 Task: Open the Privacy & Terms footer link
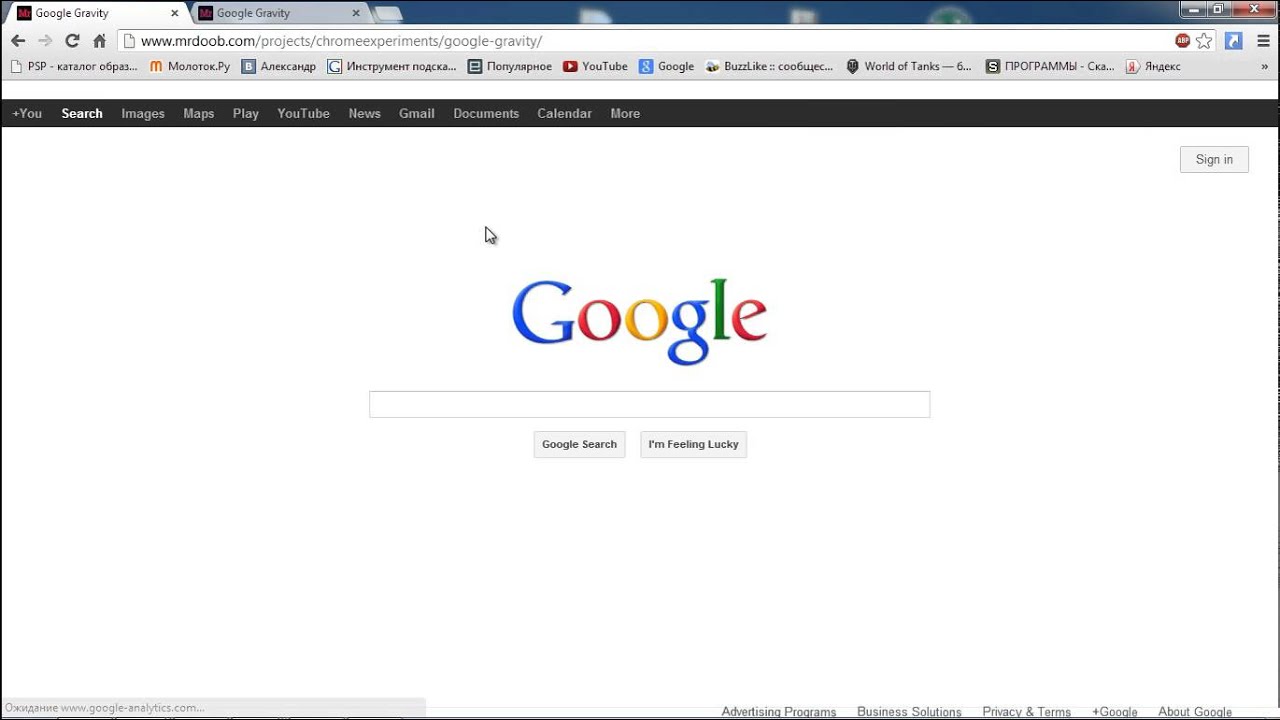[1027, 712]
